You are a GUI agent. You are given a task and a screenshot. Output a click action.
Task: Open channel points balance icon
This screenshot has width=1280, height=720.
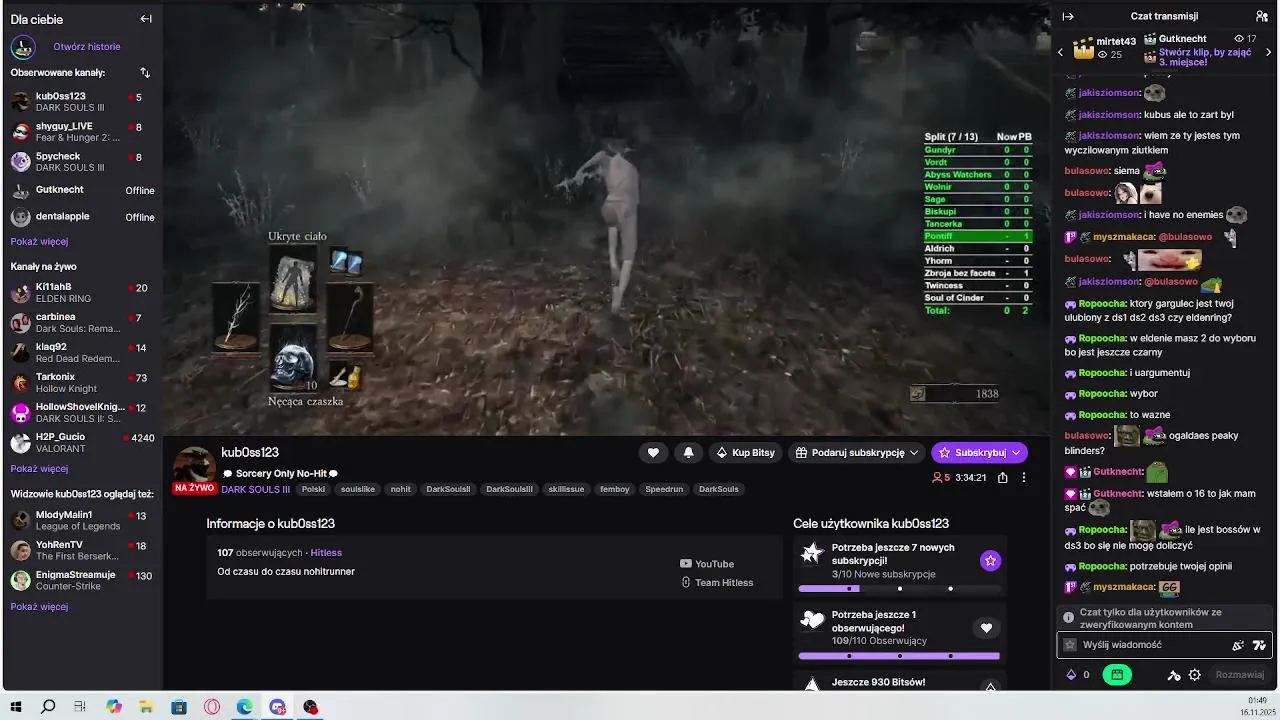1077,675
